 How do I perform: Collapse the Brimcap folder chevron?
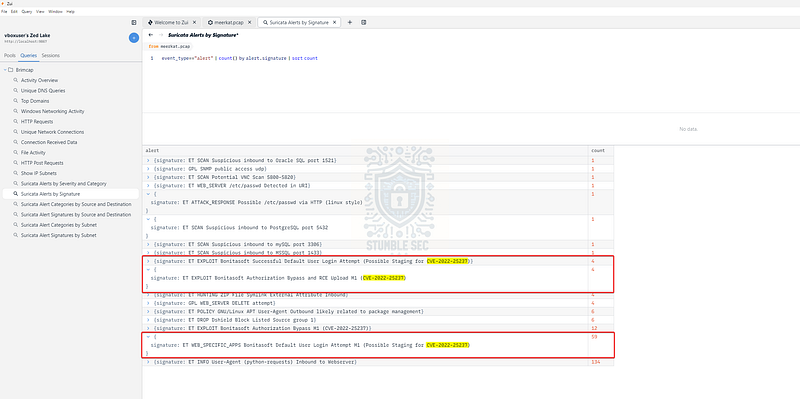click(5, 70)
